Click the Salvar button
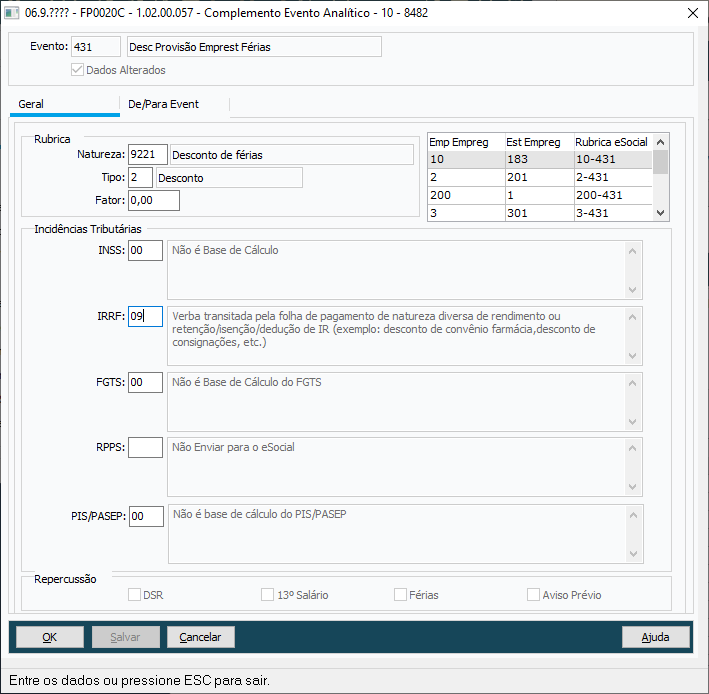 point(126,637)
